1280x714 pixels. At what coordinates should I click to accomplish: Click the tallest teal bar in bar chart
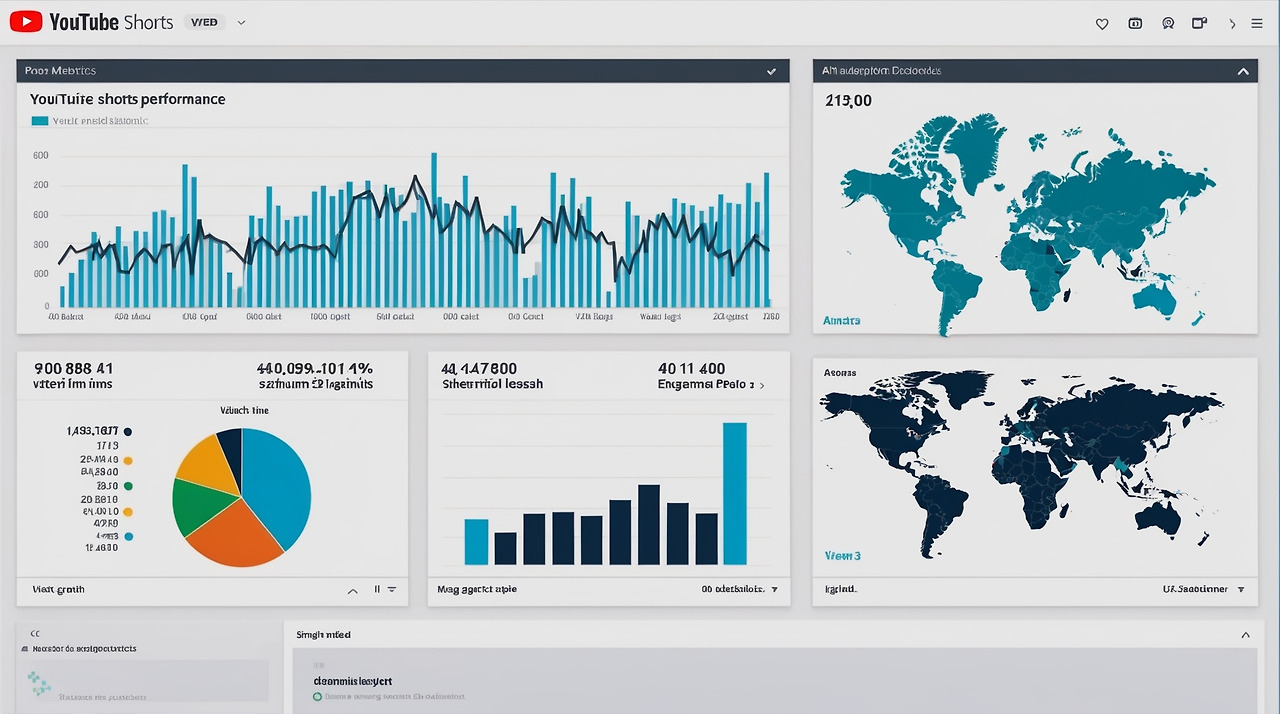735,494
